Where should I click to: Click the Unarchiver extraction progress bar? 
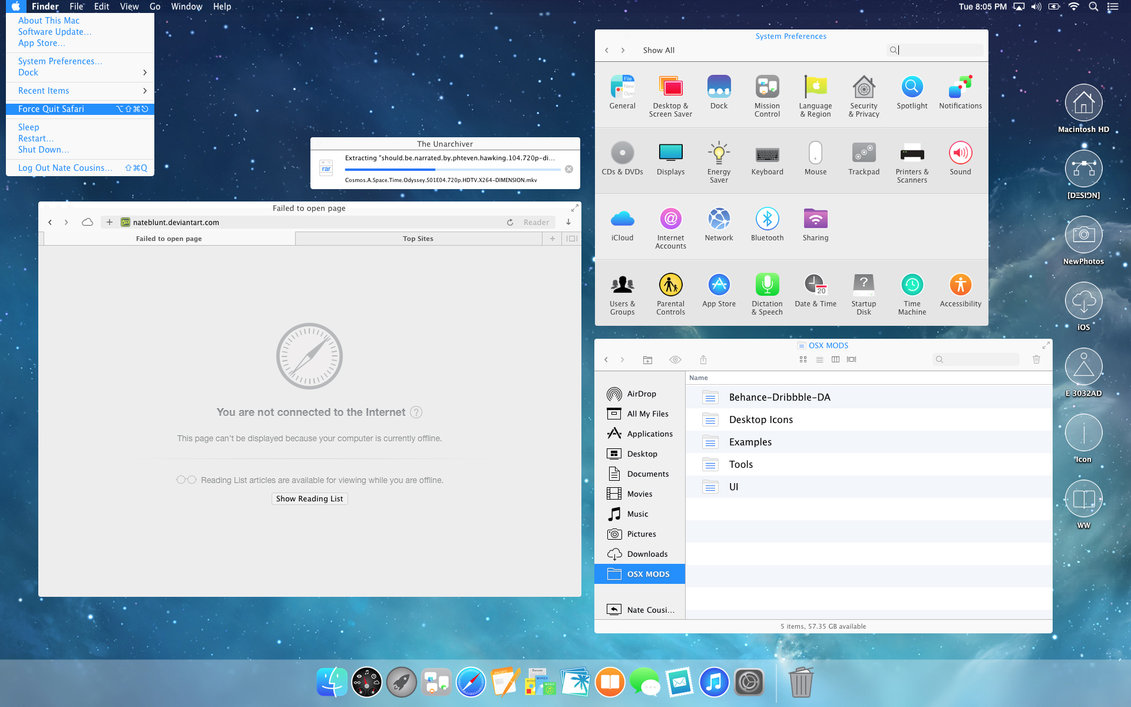click(x=452, y=170)
